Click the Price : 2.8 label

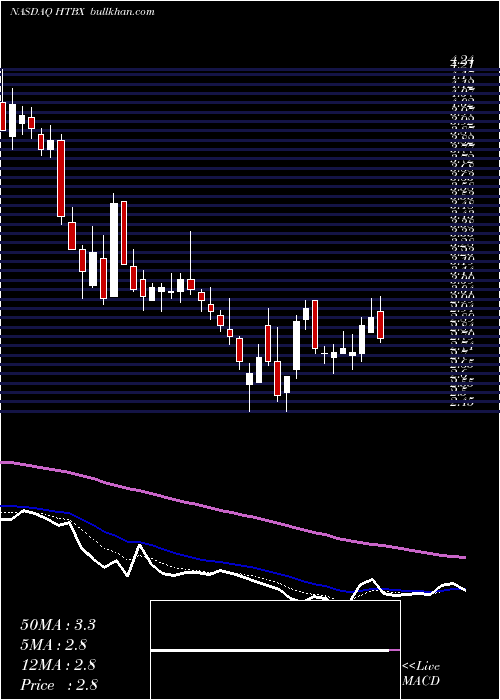coord(59,685)
